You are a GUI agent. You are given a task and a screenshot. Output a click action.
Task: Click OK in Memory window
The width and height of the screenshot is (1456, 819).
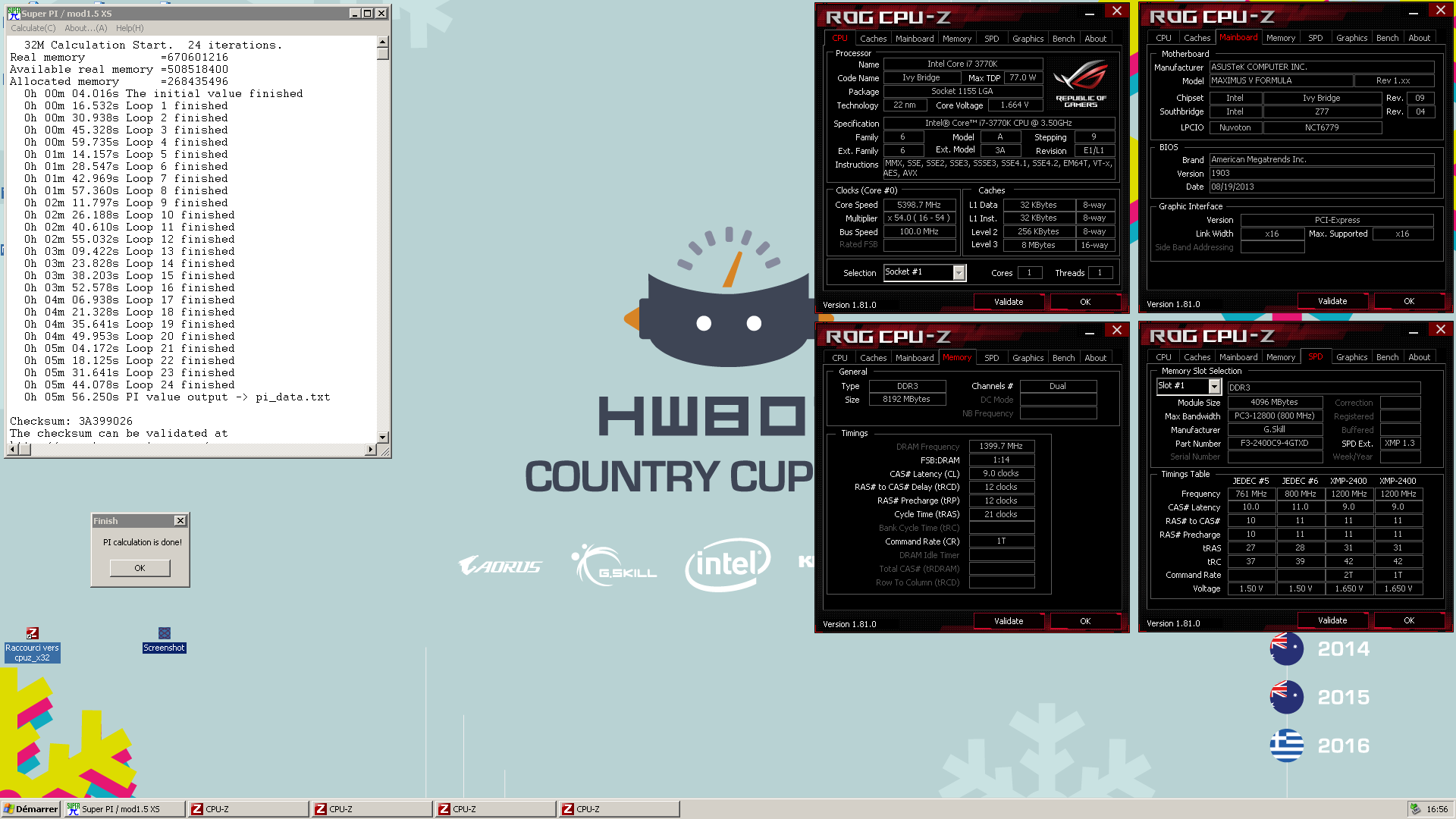pyautogui.click(x=1085, y=621)
